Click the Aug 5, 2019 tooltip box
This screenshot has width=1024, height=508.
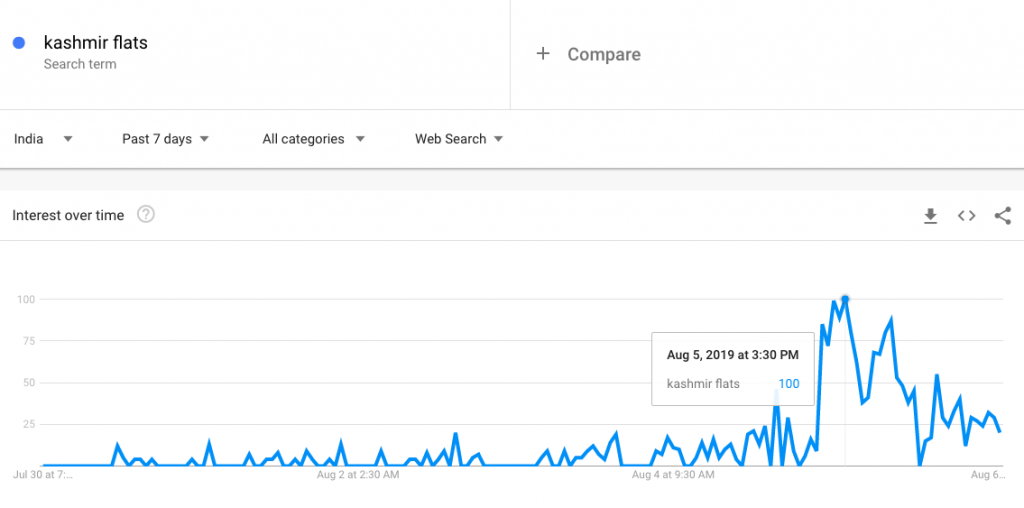[x=733, y=369]
